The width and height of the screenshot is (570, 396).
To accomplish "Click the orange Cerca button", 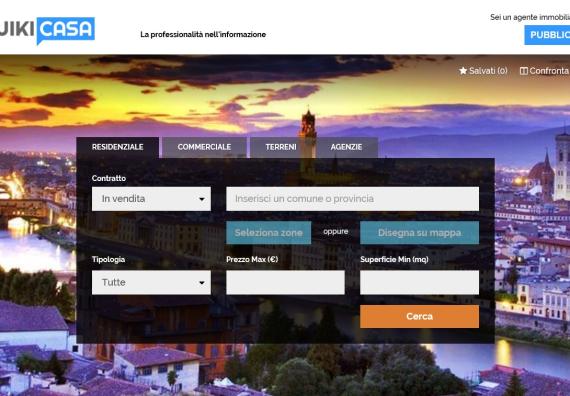I will (420, 316).
